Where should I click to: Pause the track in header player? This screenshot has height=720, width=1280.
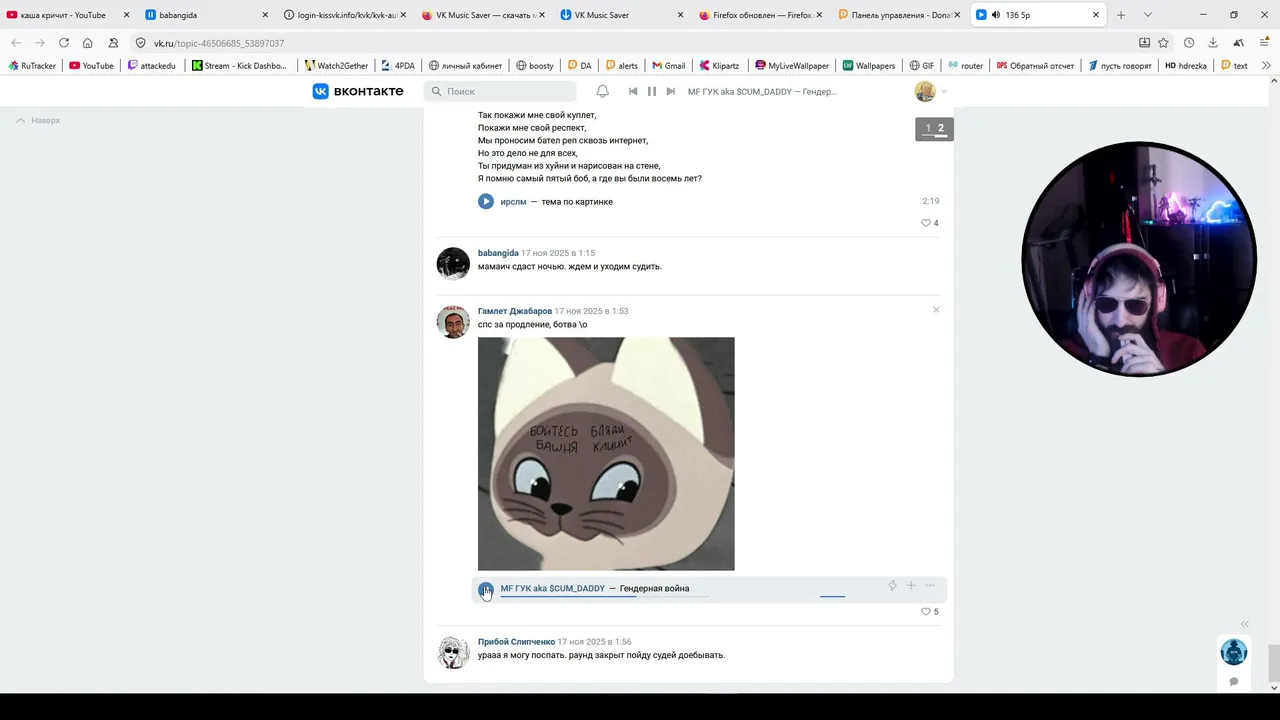(652, 91)
